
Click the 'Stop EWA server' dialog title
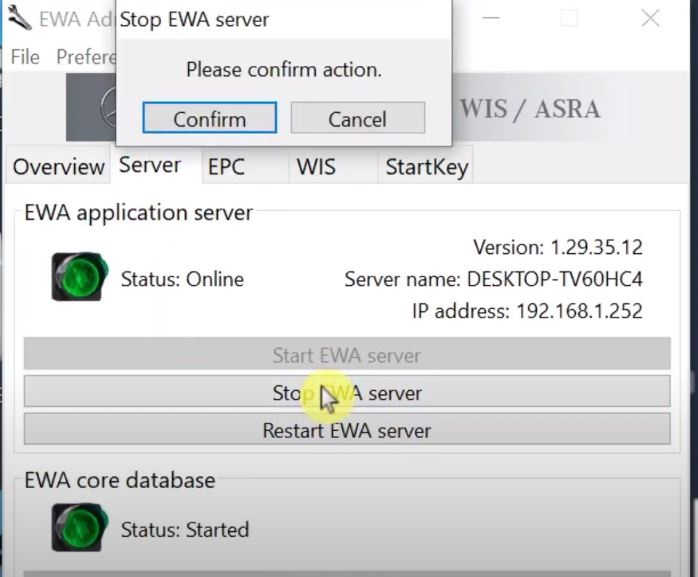194,20
